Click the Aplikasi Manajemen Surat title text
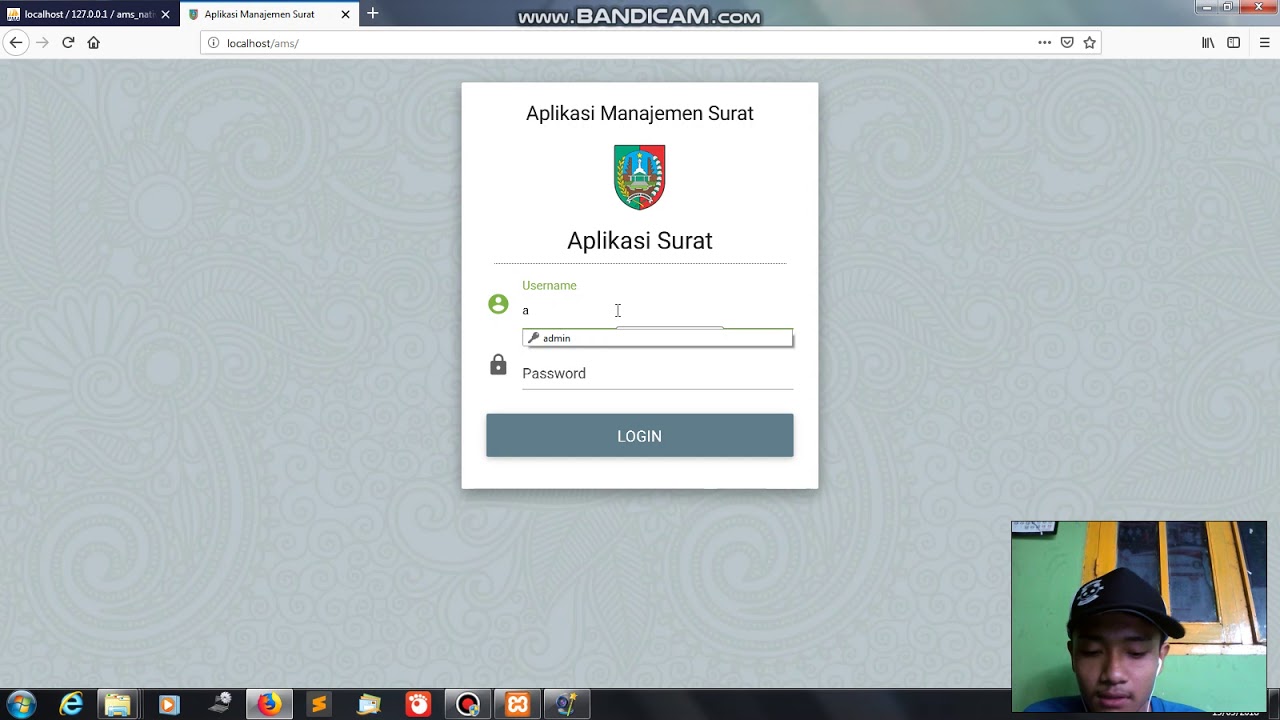This screenshot has height=720, width=1280. 640,113
